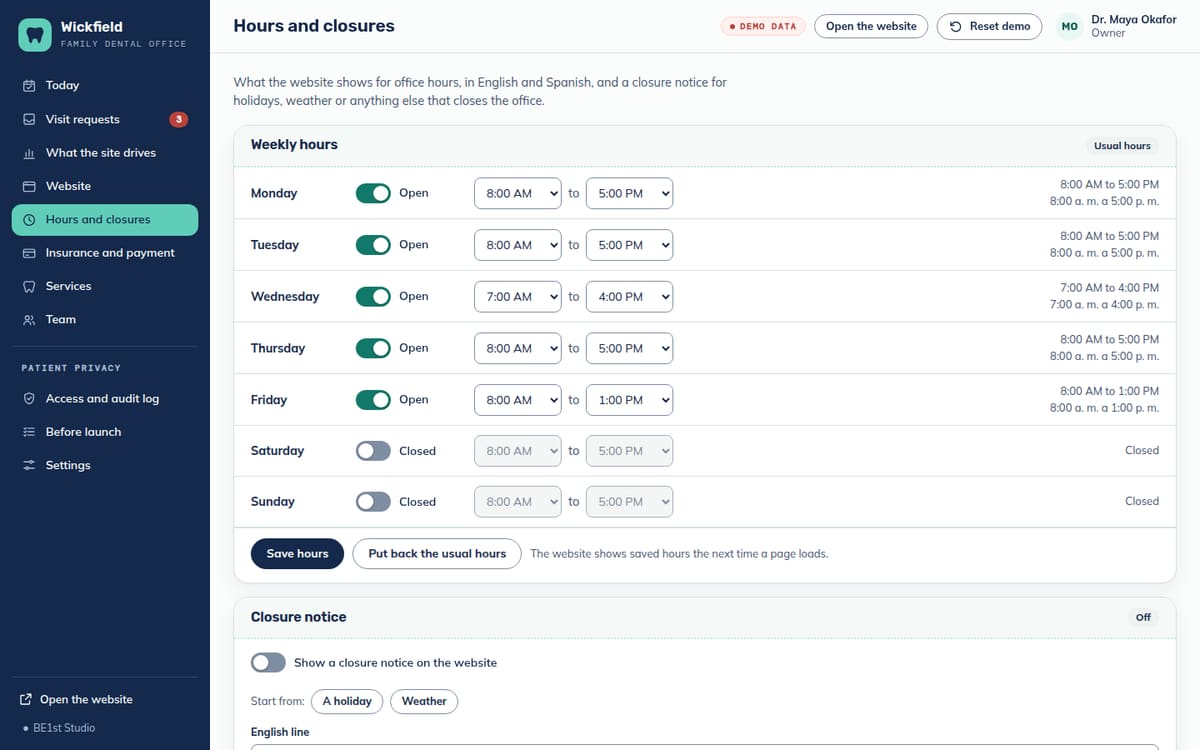
Task: Open Access and audit log
Action: pos(105,399)
